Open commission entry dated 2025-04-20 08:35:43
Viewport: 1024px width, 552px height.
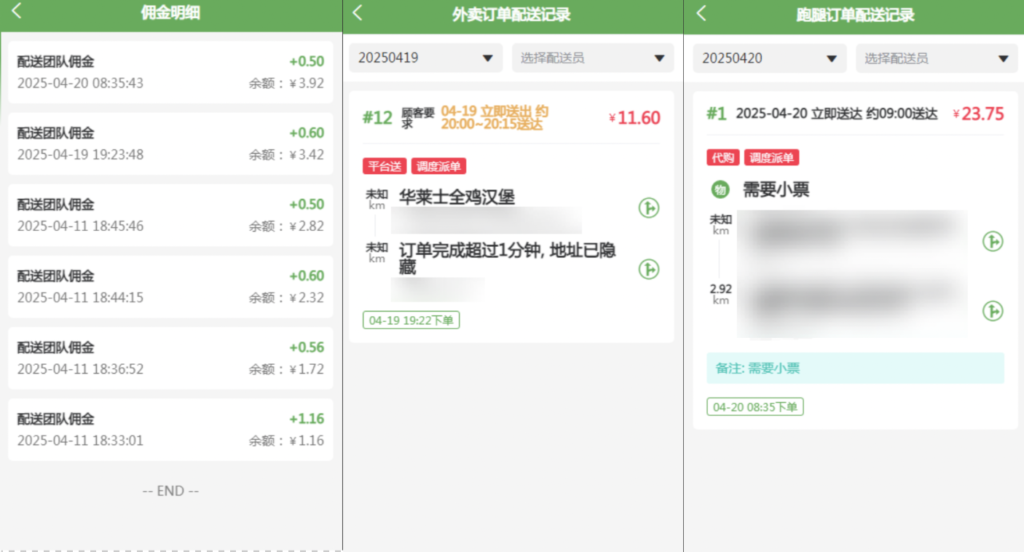[170, 72]
